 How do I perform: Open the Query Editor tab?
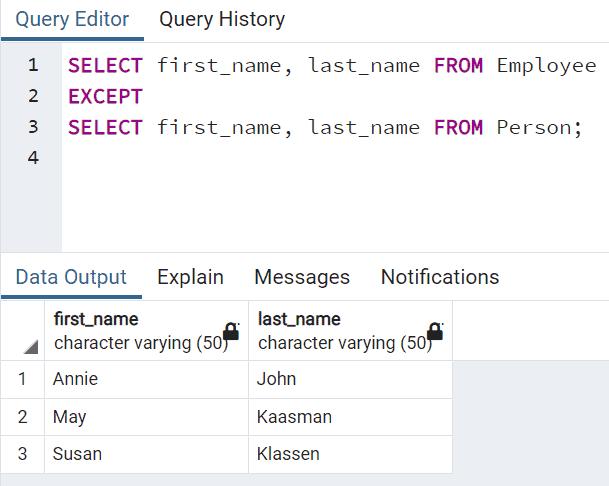point(72,19)
